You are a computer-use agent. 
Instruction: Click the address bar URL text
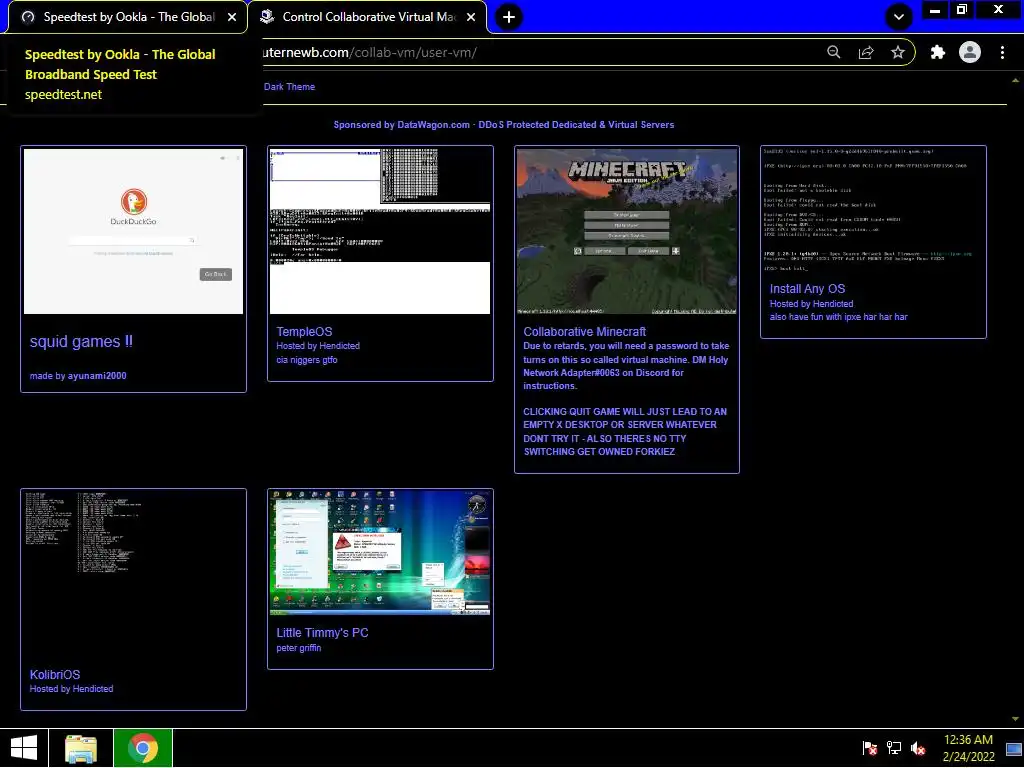pyautogui.click(x=370, y=52)
